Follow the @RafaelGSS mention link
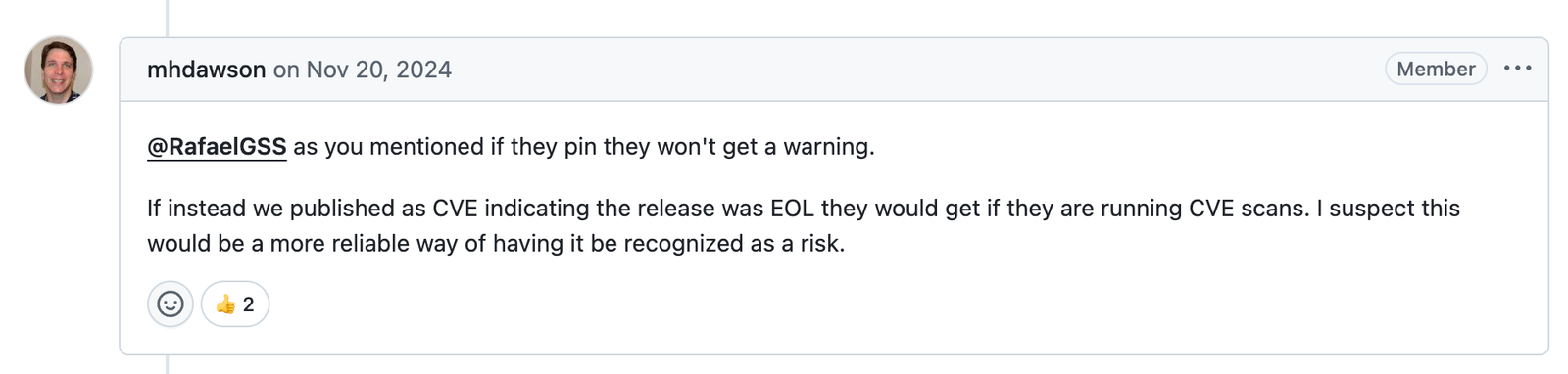The image size is (1568, 374). pos(217,147)
